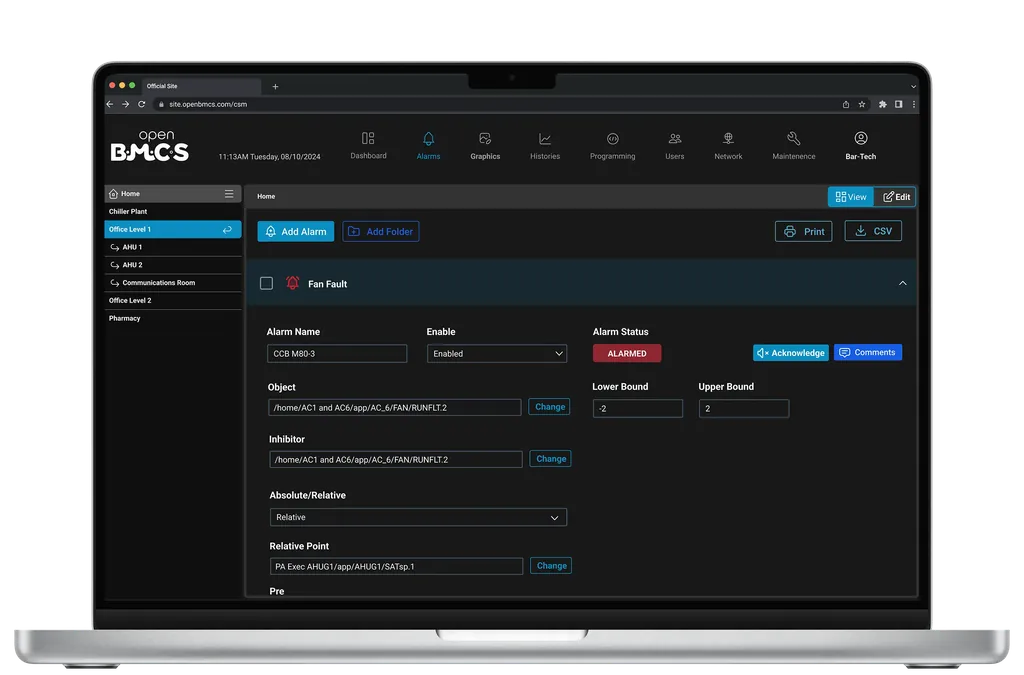1024x675 pixels.
Task: Switch to View mode
Action: click(x=850, y=196)
